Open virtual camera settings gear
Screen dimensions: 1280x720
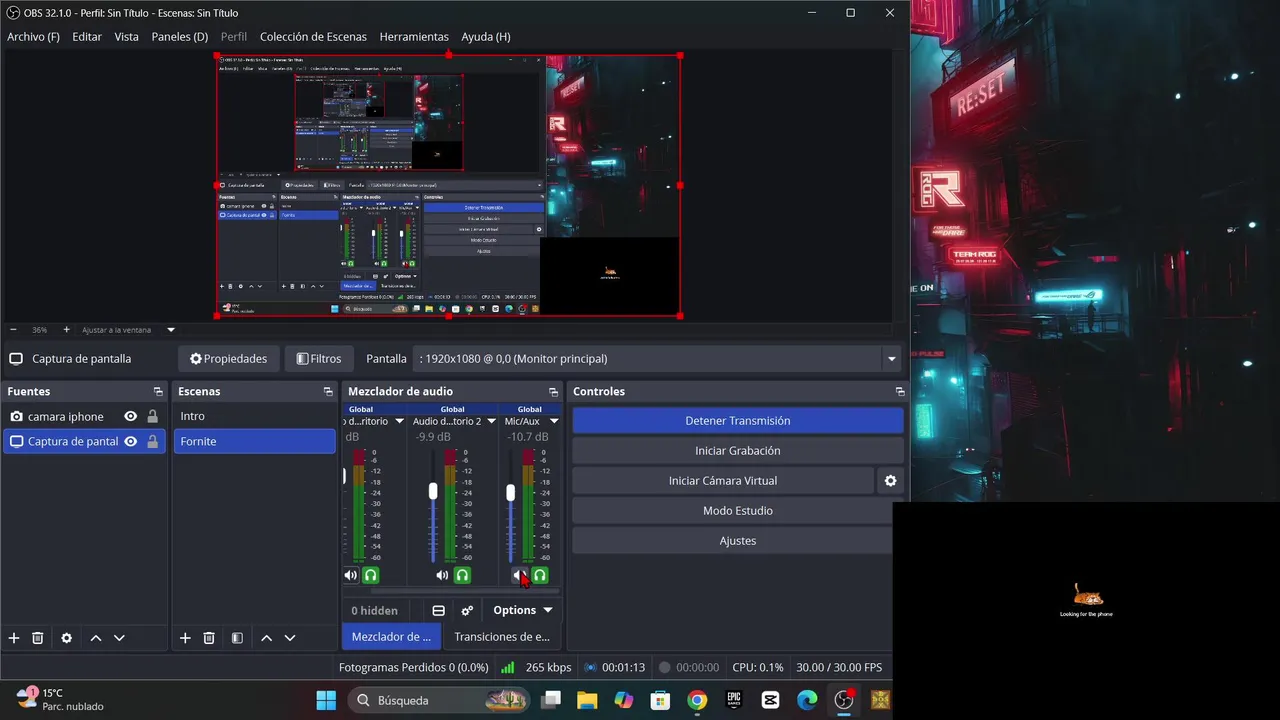click(x=890, y=481)
